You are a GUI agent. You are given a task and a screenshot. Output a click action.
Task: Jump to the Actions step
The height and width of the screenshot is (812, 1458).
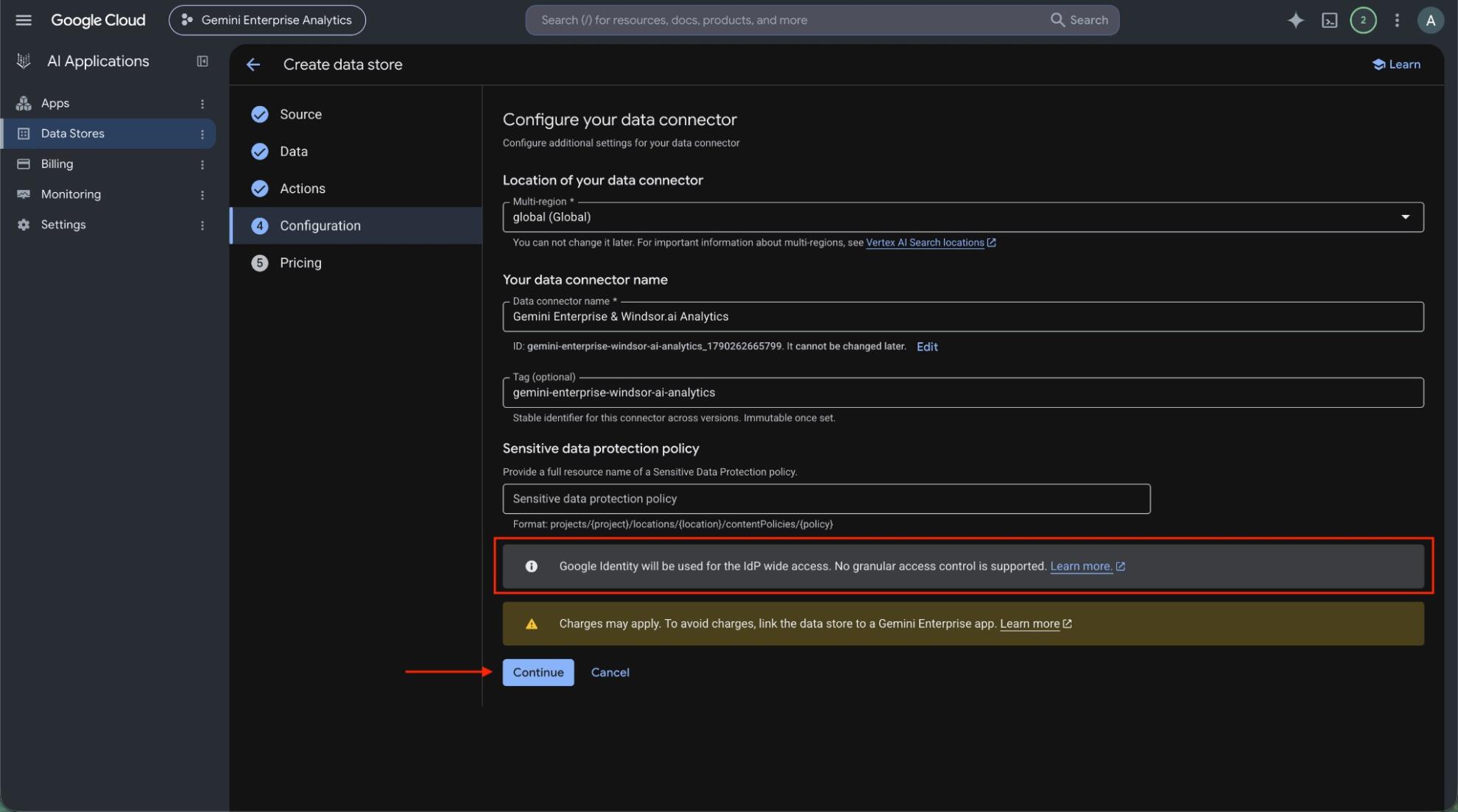coord(302,188)
